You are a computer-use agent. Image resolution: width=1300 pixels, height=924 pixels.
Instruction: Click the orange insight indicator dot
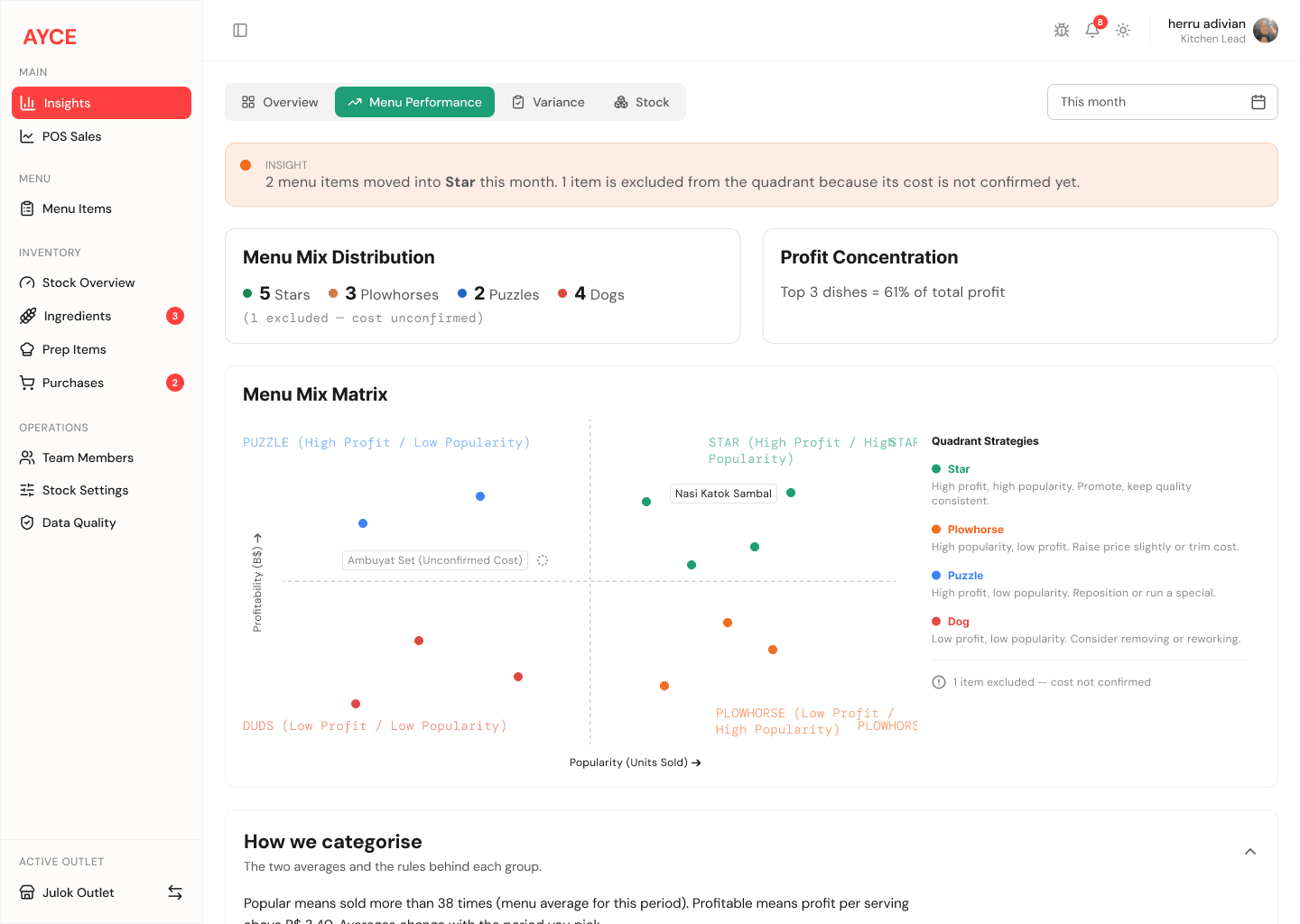point(246,165)
